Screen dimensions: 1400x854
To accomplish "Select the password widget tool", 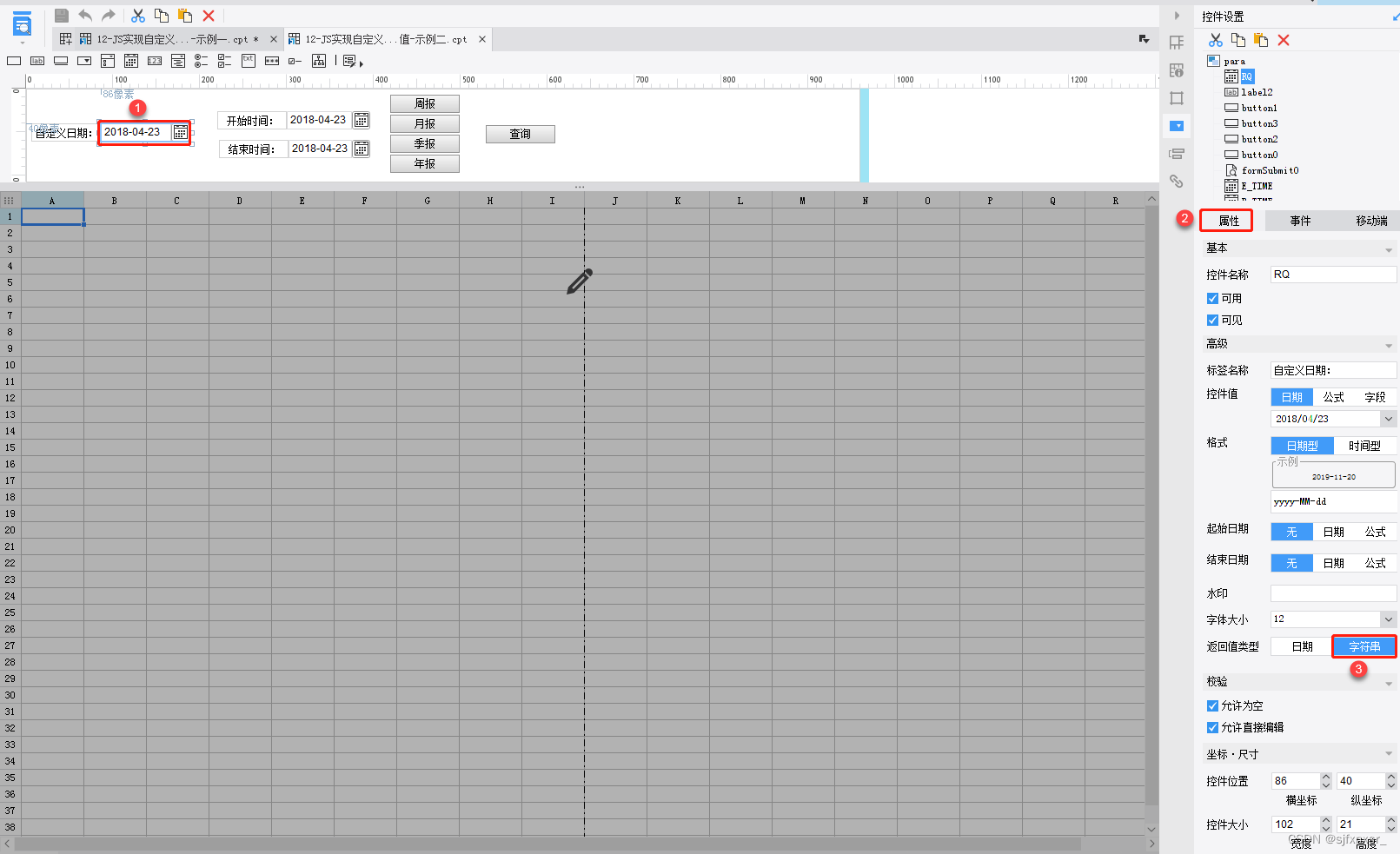I will point(272,61).
